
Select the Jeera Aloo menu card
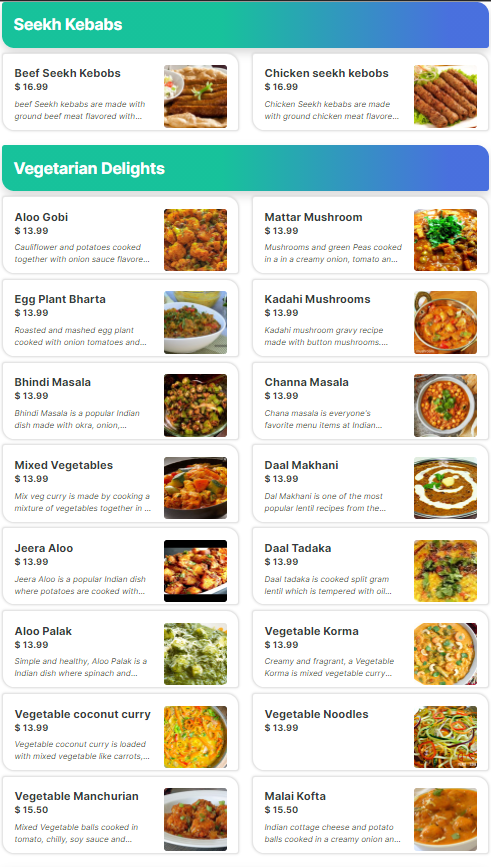tap(121, 566)
